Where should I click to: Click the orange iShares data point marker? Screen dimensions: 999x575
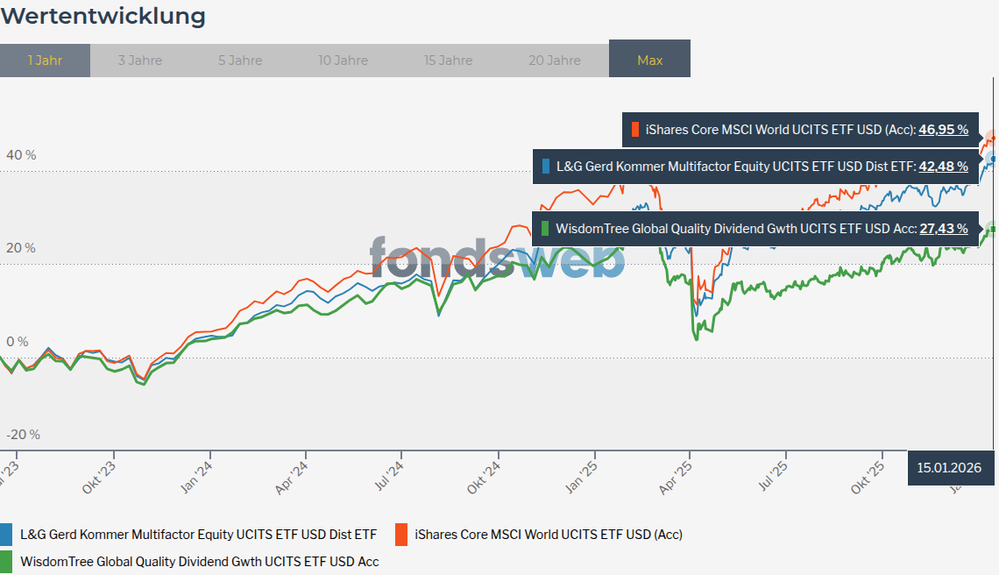click(x=993, y=138)
